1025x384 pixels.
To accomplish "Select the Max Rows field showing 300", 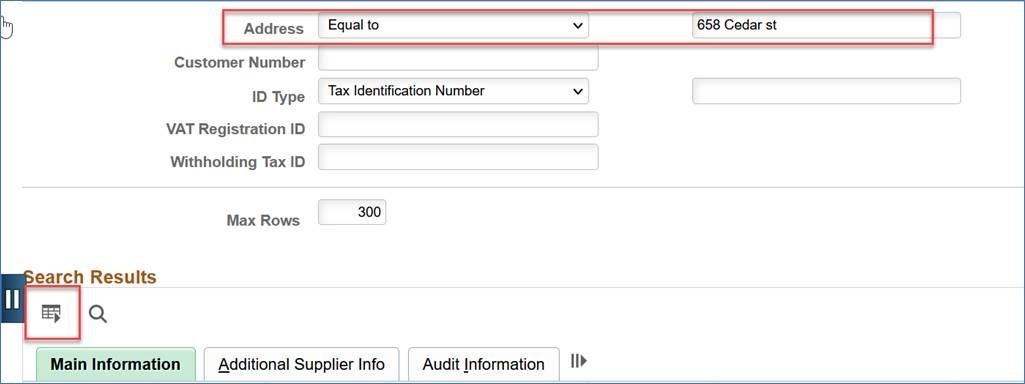I will [352, 212].
